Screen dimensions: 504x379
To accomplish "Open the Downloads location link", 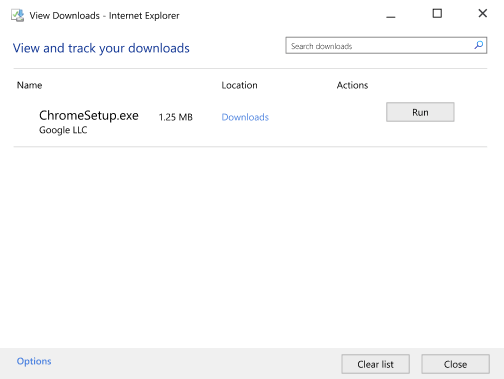I will pos(245,117).
